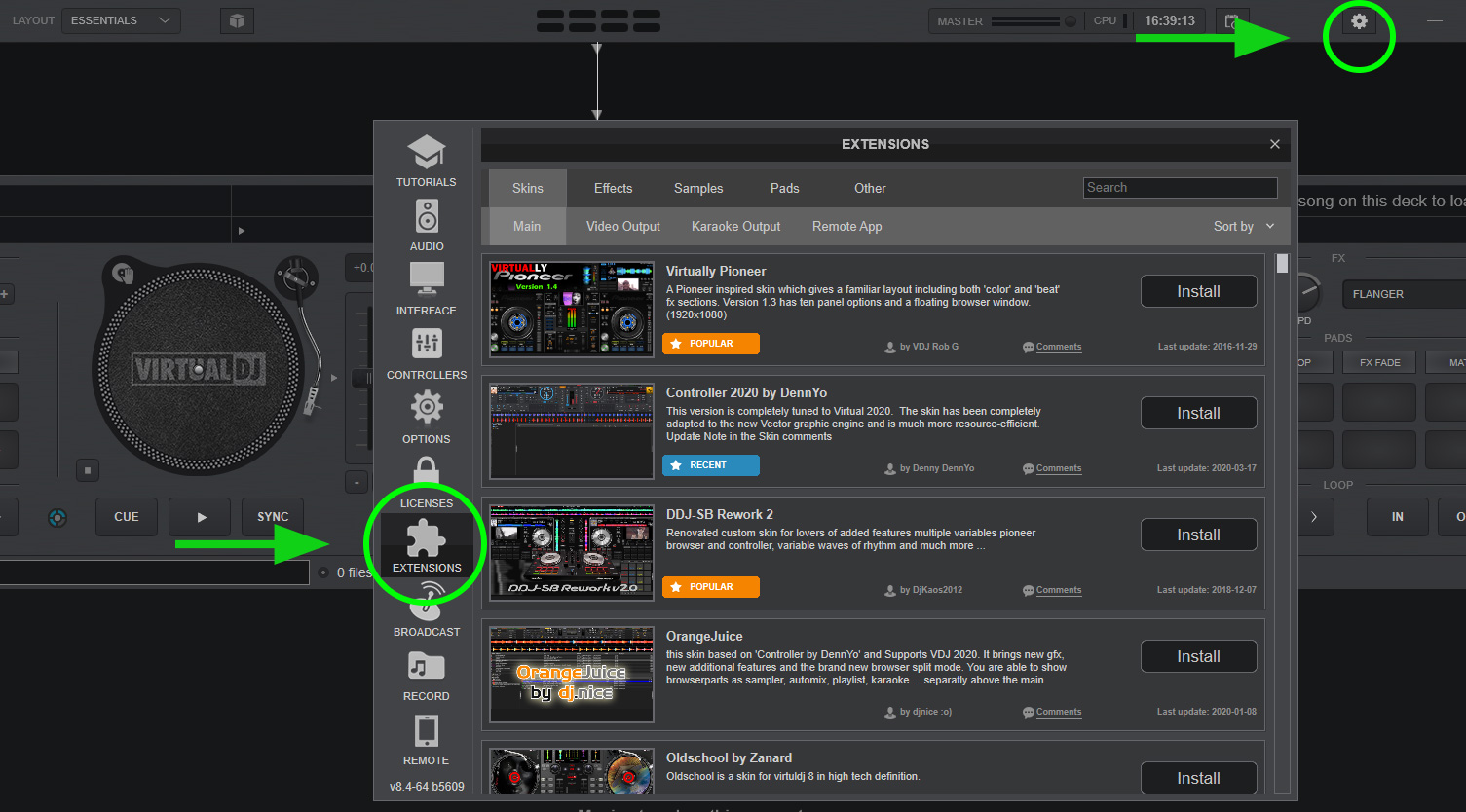Click the master volume slider
The height and width of the screenshot is (812, 1466).
(x=1025, y=20)
